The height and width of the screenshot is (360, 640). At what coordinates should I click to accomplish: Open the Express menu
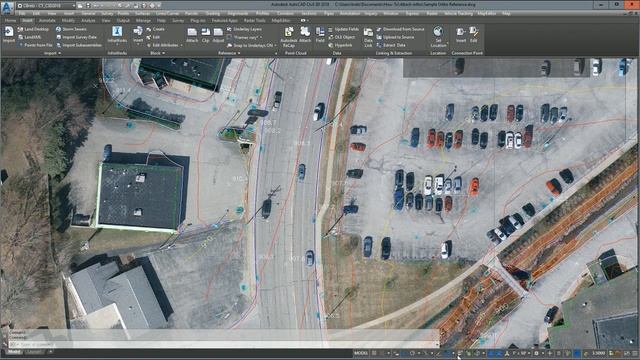(x=412, y=13)
